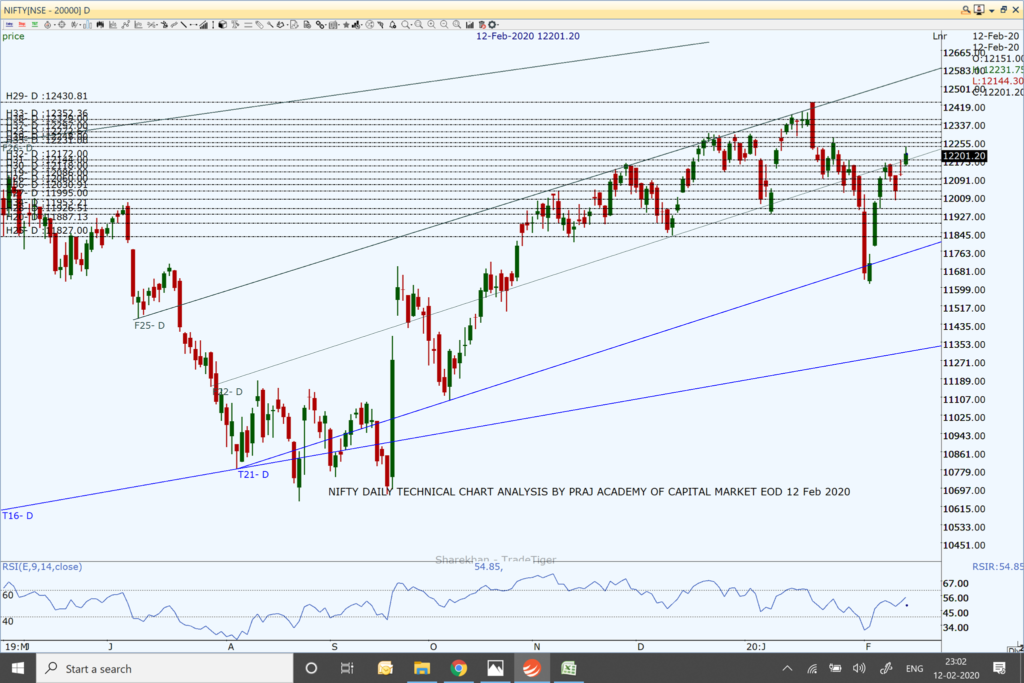Click the star favorites icon in toolbar

pos(346,25)
